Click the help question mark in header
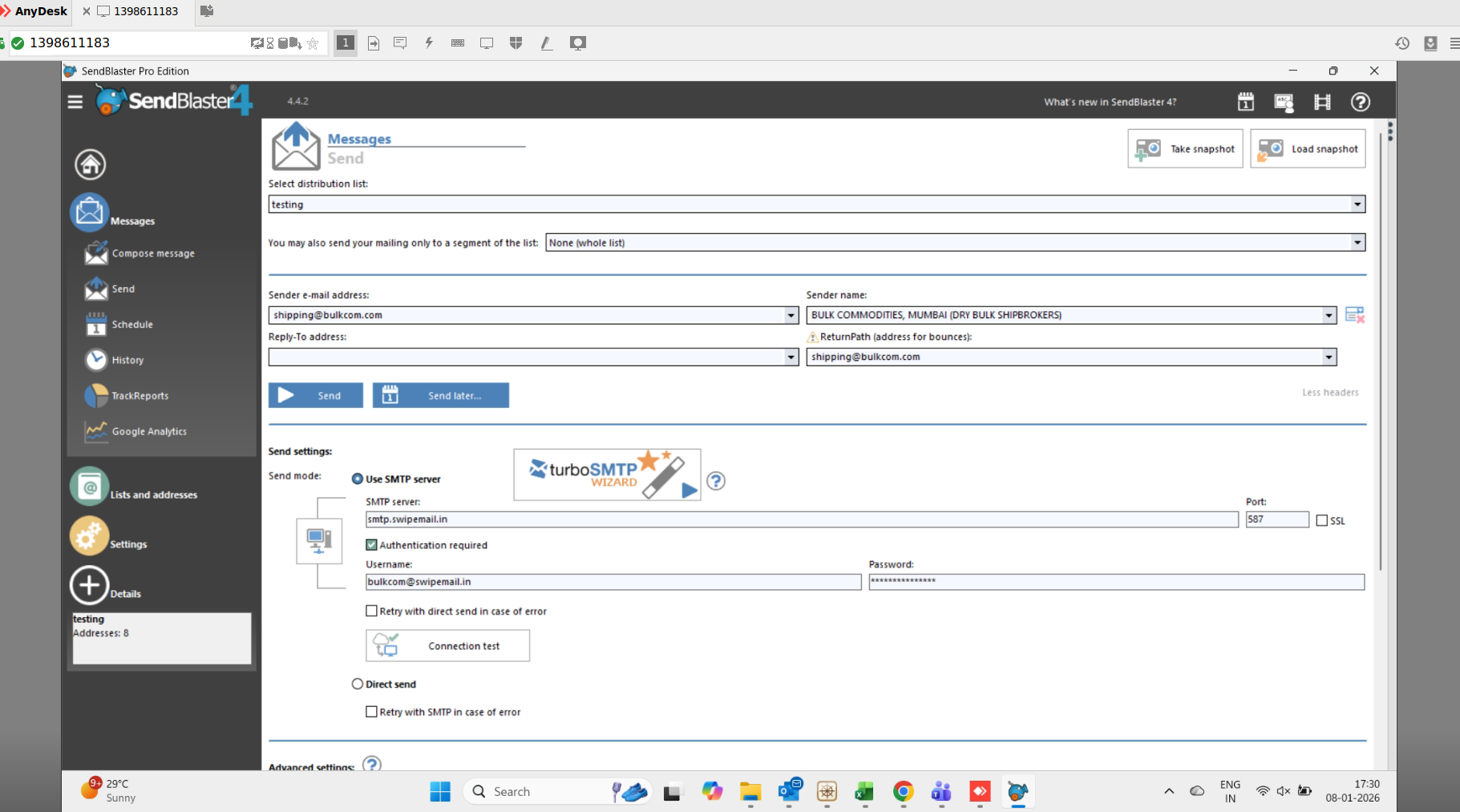Image resolution: width=1460 pixels, height=812 pixels. pyautogui.click(x=1360, y=102)
